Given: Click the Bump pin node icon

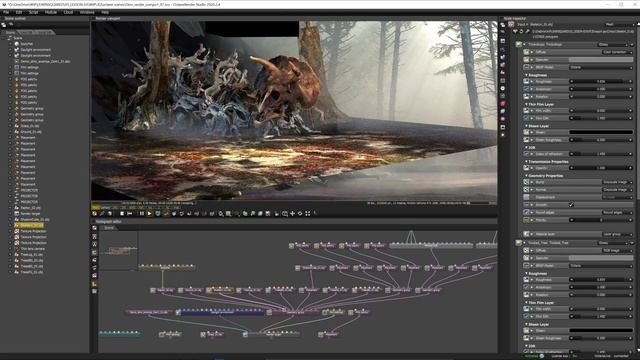Looking at the screenshot, I should 527,182.
